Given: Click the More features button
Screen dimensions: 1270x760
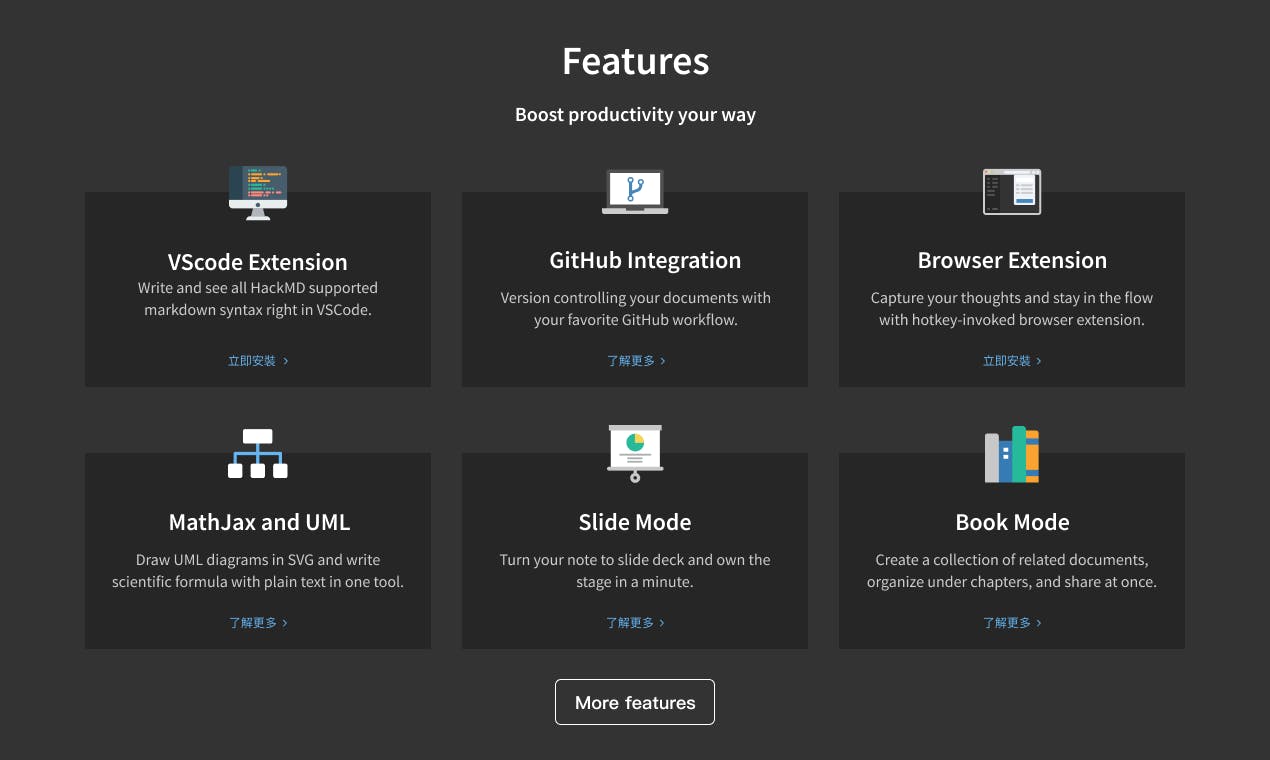Looking at the screenshot, I should [635, 702].
